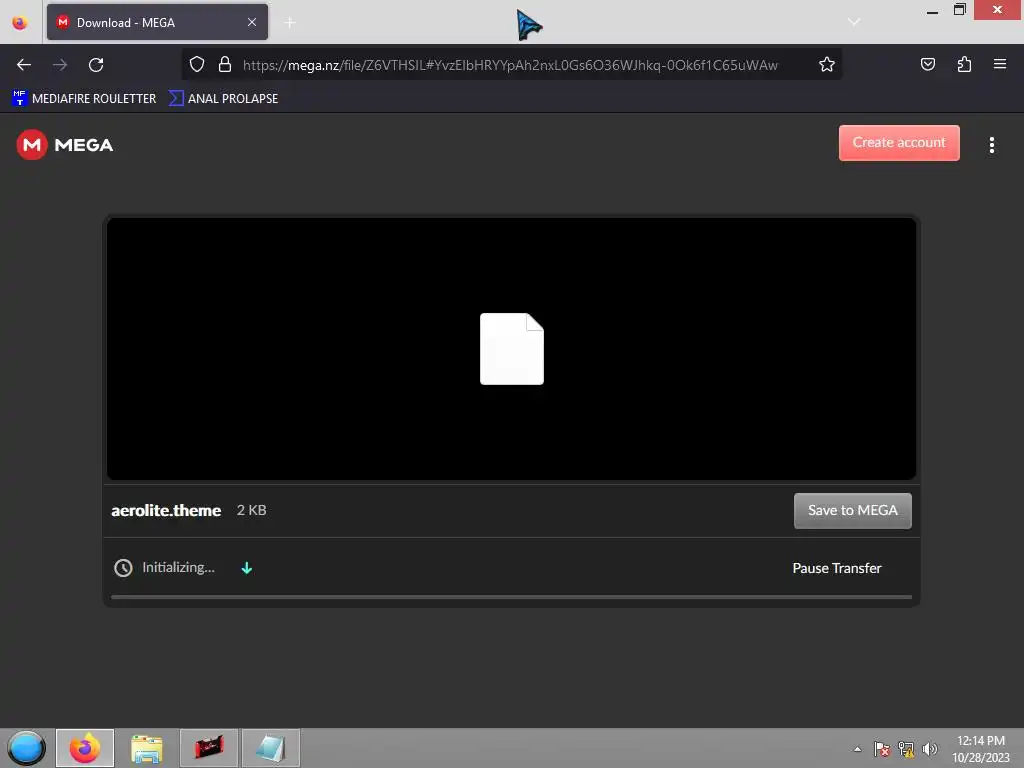
Task: Click the Save to MEGA button
Action: point(852,511)
